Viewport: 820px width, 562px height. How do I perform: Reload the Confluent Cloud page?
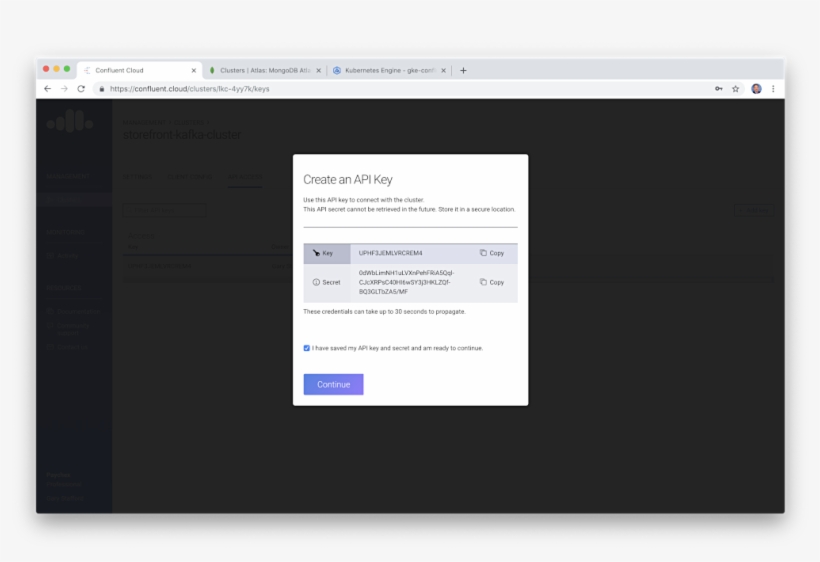(81, 89)
